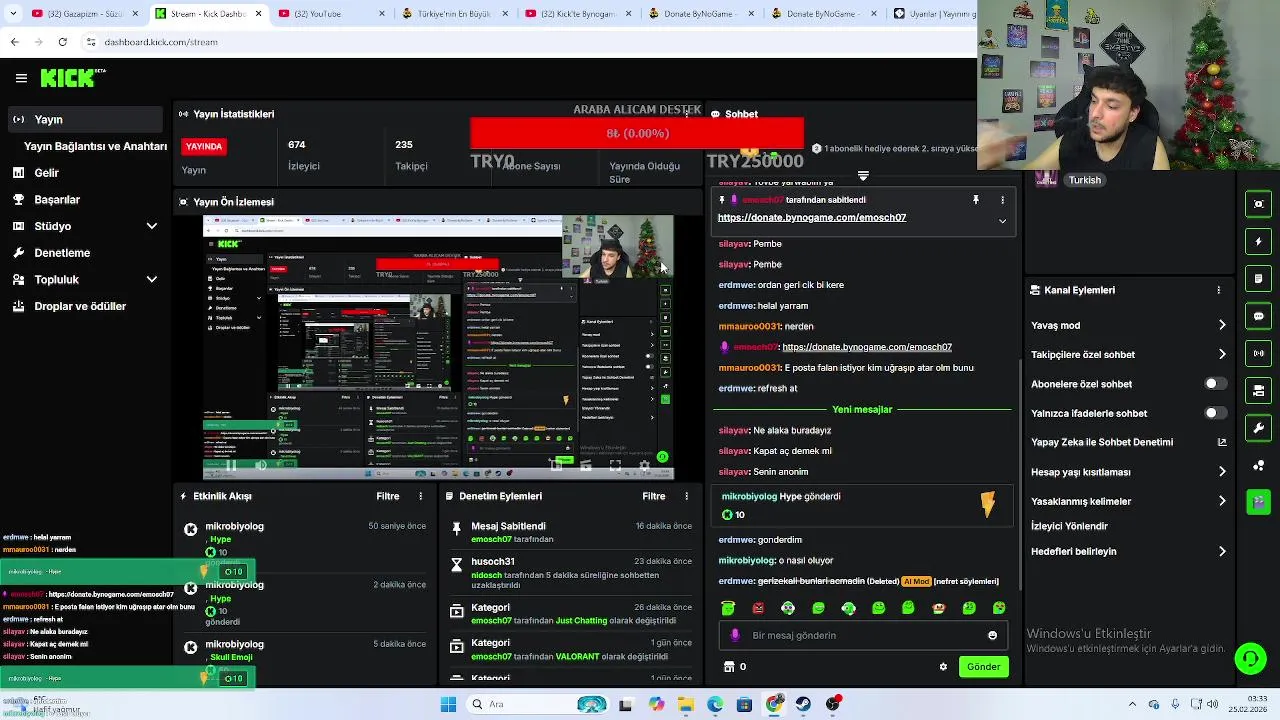Select Yayın in sidebar
The image size is (1280, 720).
[83, 119]
